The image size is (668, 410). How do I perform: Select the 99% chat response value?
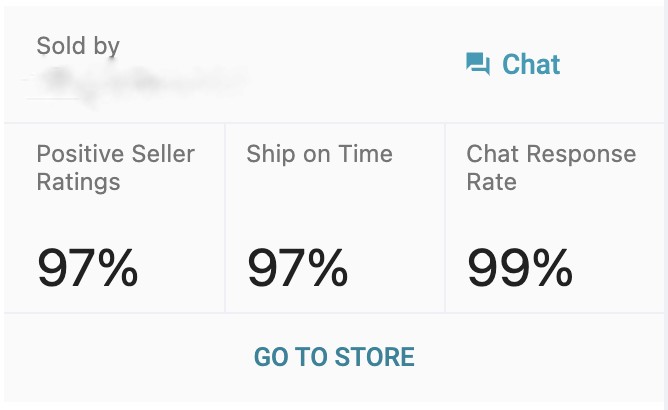[520, 269]
